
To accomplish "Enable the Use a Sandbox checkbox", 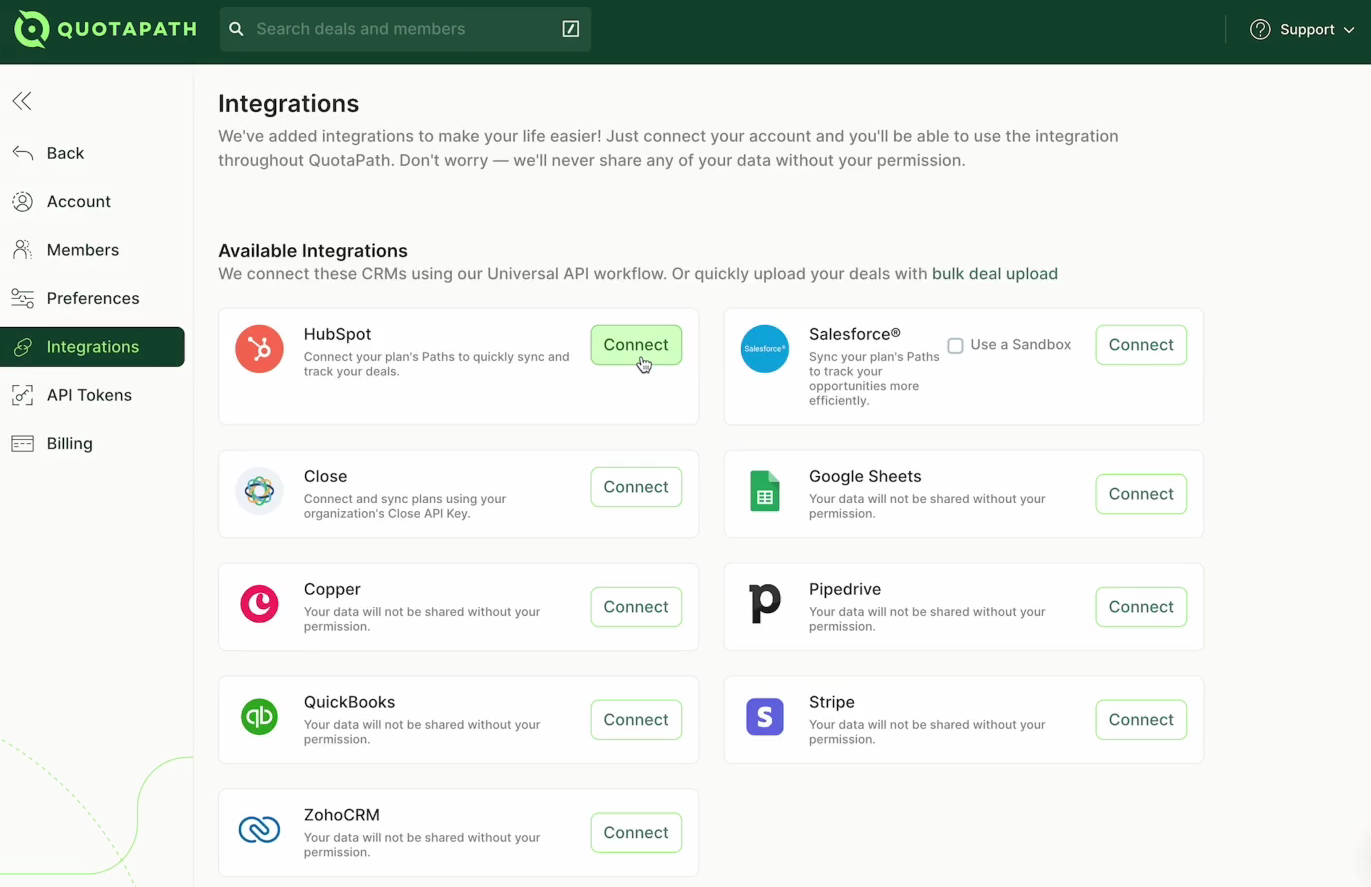I will 955,345.
